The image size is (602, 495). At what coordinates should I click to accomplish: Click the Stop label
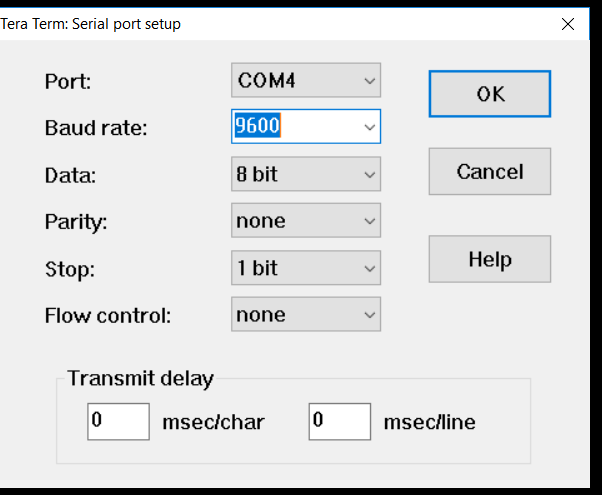(x=68, y=269)
